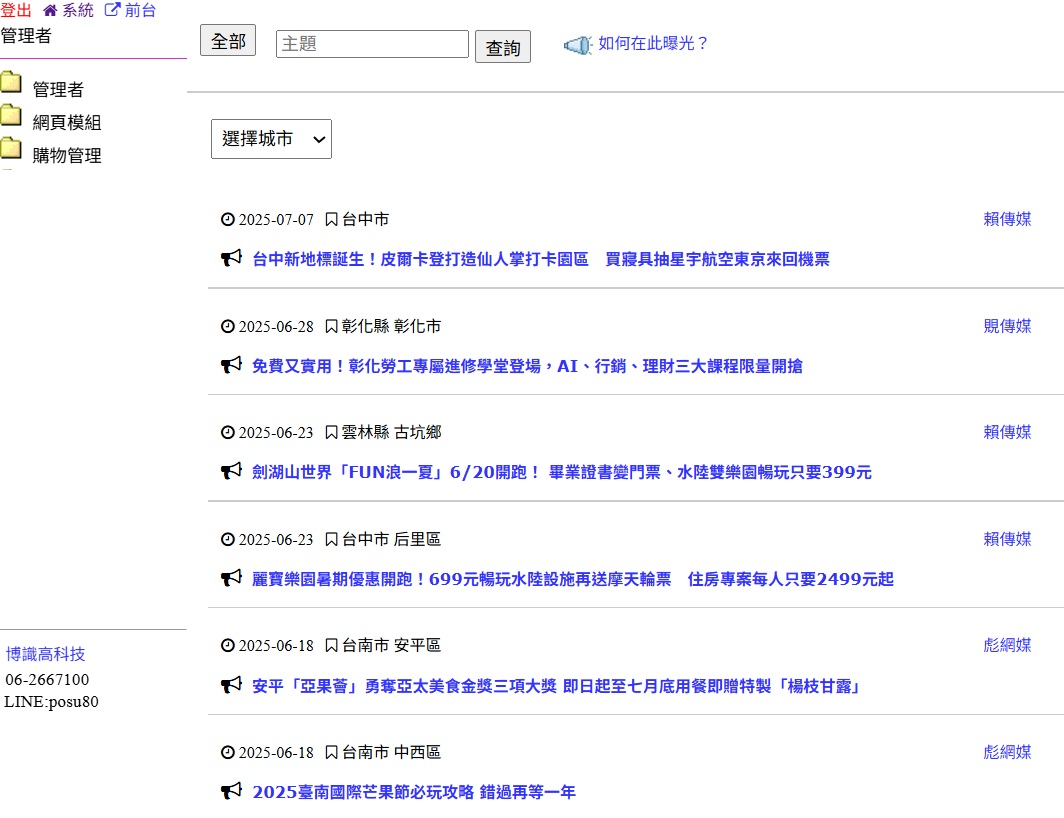Open the 如何在此曝光？ link
Viewport: 1064px width, 818px height.
coord(653,43)
